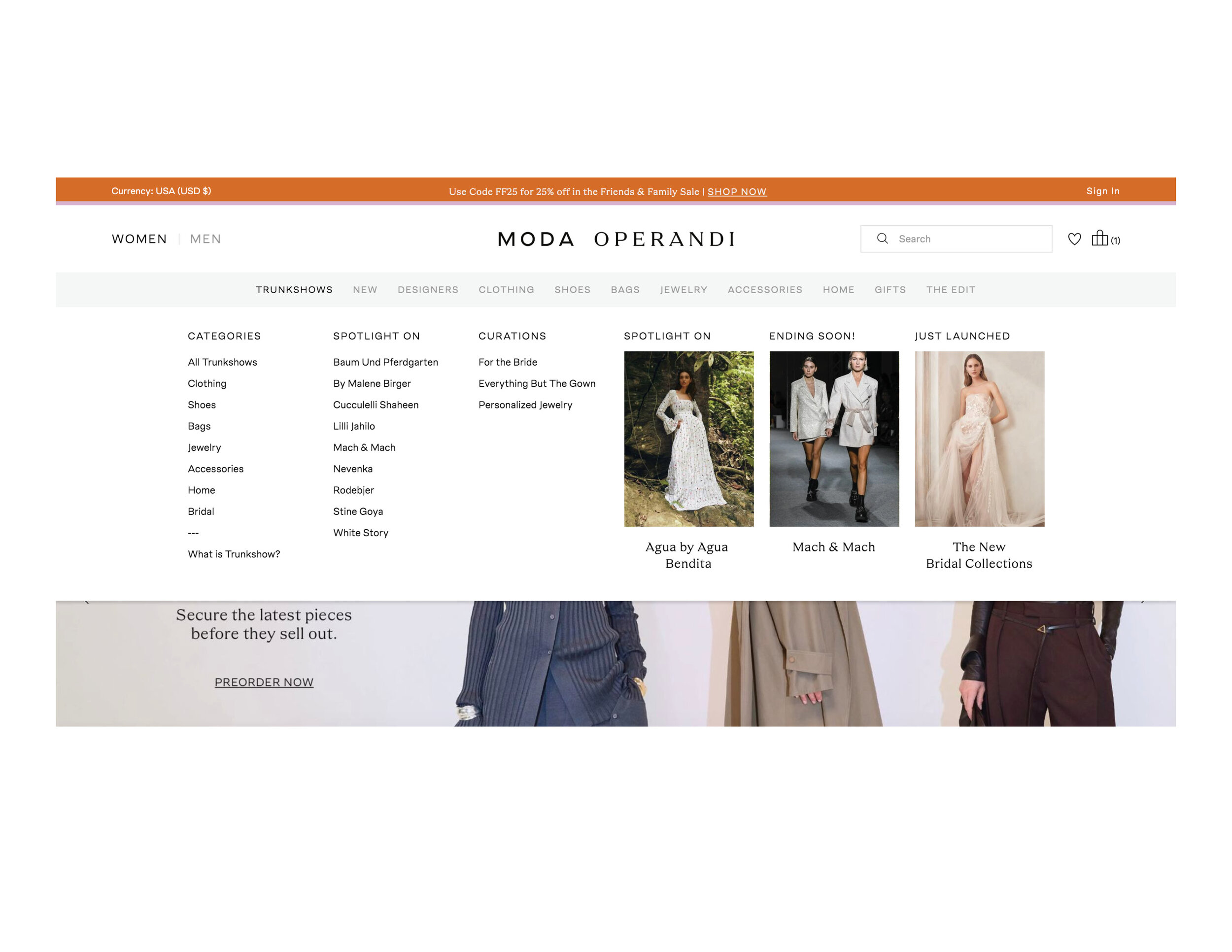1232x952 pixels.
Task: Open the NEW menu
Action: click(x=365, y=289)
